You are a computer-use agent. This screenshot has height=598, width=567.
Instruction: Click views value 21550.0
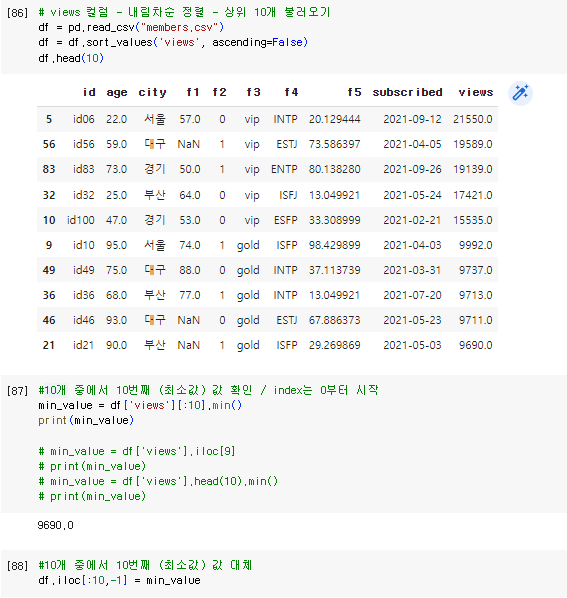[472, 119]
